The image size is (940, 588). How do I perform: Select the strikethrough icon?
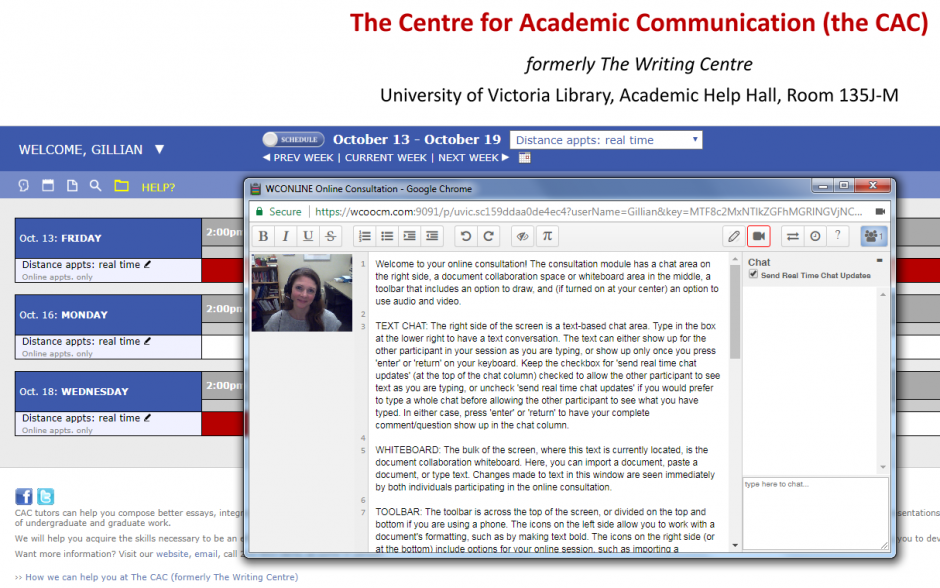coord(330,236)
